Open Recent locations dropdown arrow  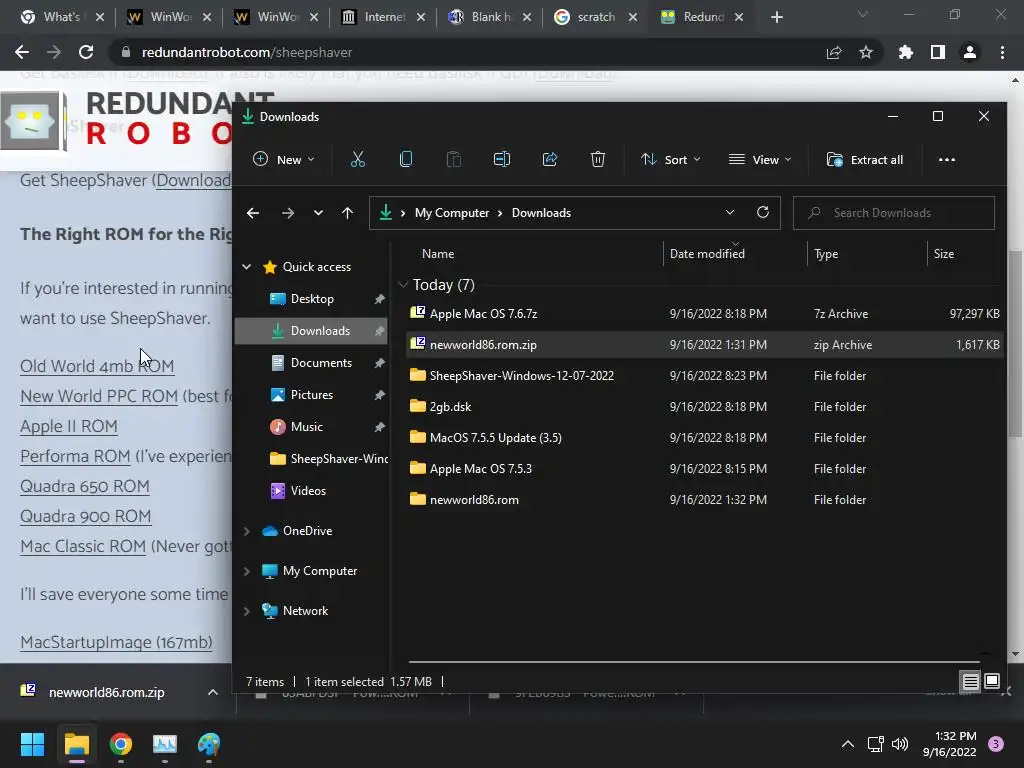318,213
